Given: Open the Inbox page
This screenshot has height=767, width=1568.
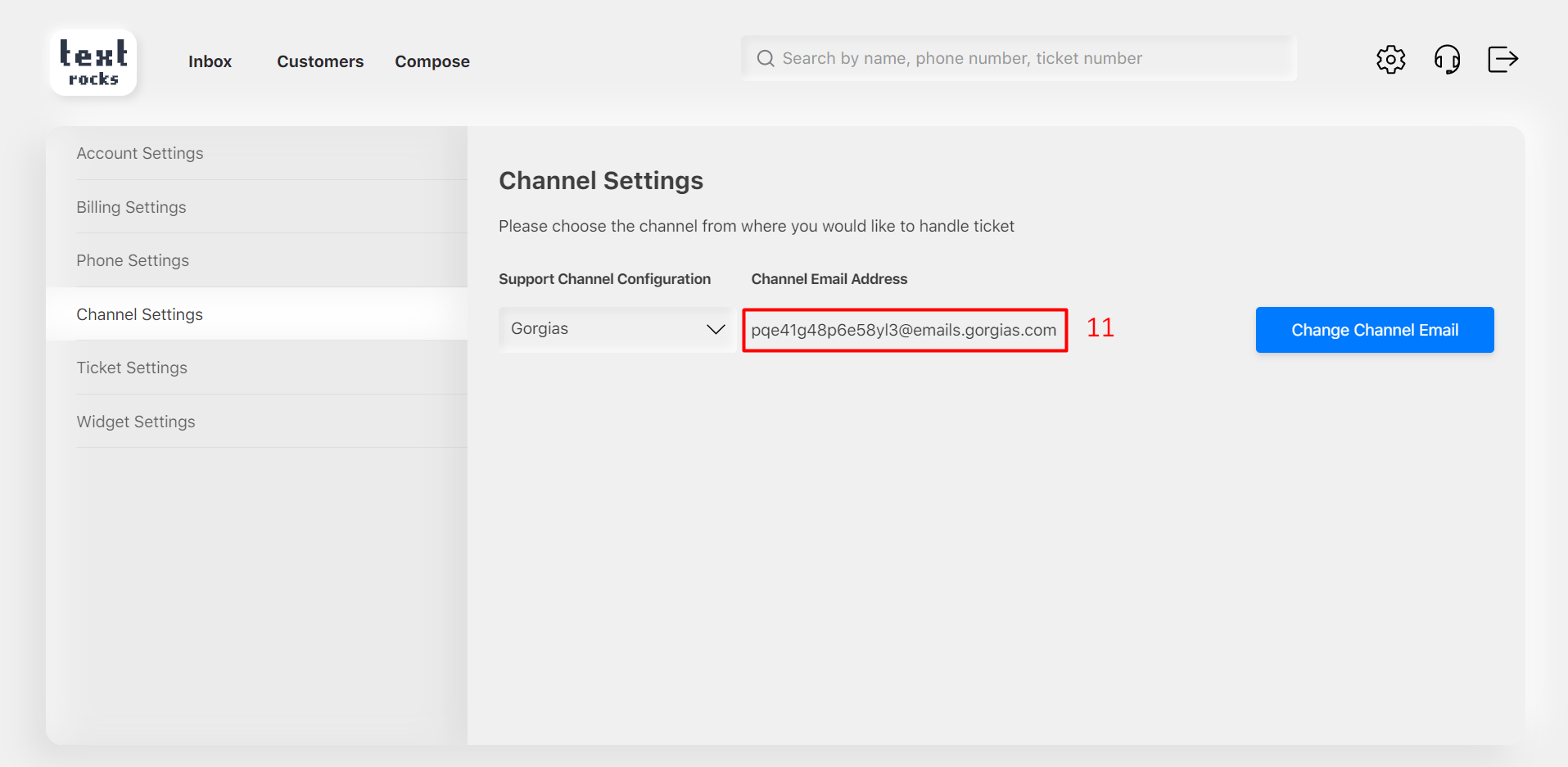Looking at the screenshot, I should pyautogui.click(x=210, y=61).
